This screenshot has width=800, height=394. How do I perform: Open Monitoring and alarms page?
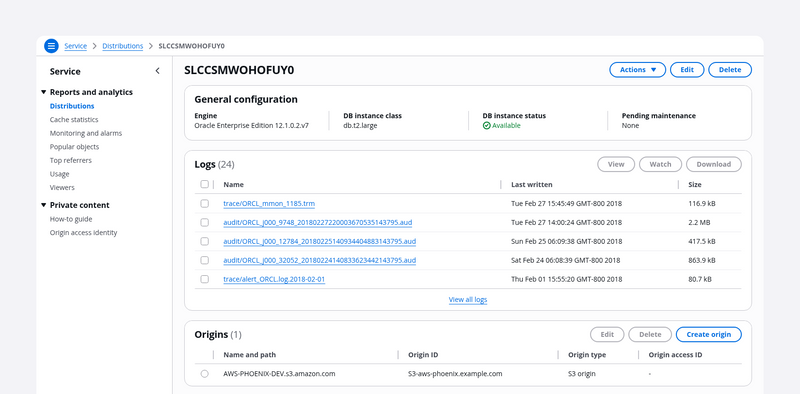point(86,133)
